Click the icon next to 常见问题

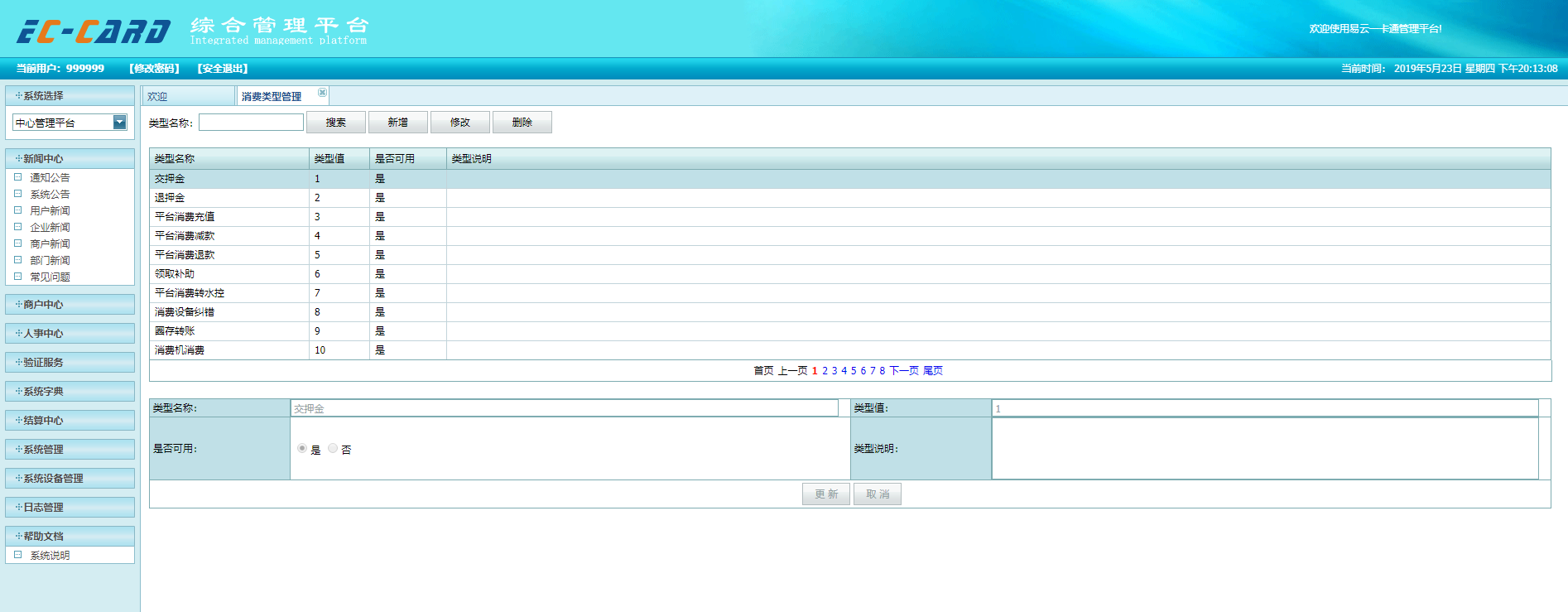(18, 277)
